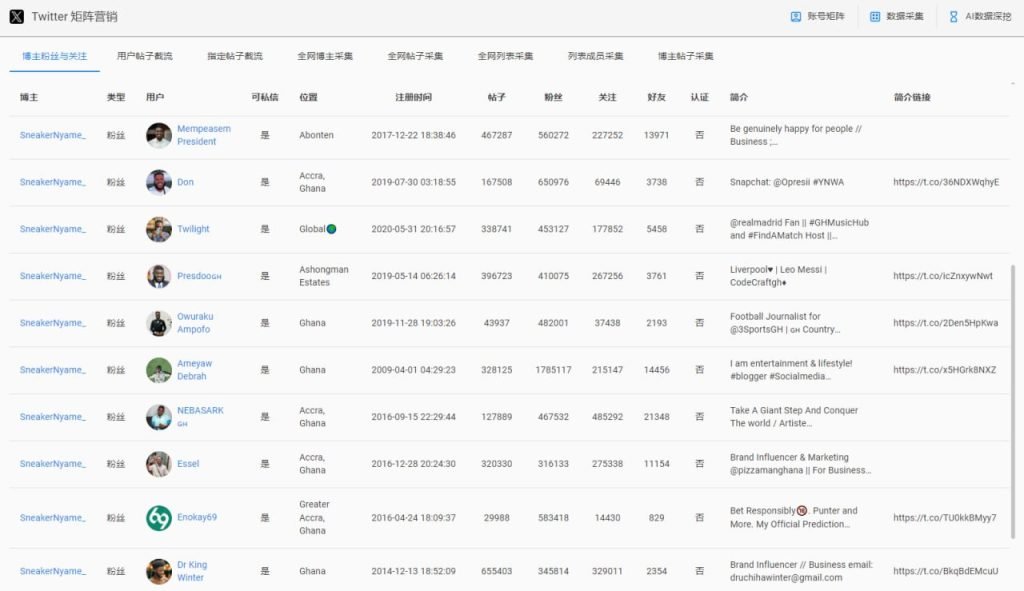This screenshot has width=1024, height=591.
Task: Open AI数据深挖 hourglass icon
Action: [x=953, y=17]
